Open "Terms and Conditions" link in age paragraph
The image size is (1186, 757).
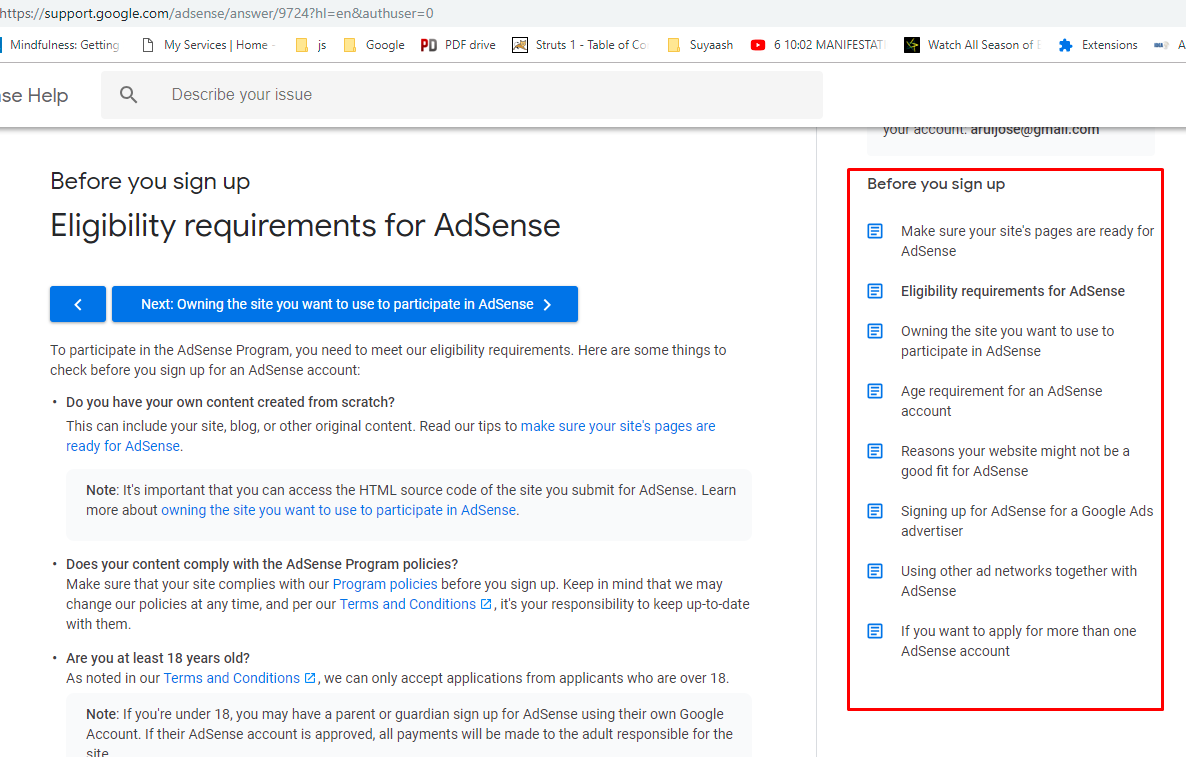[231, 678]
